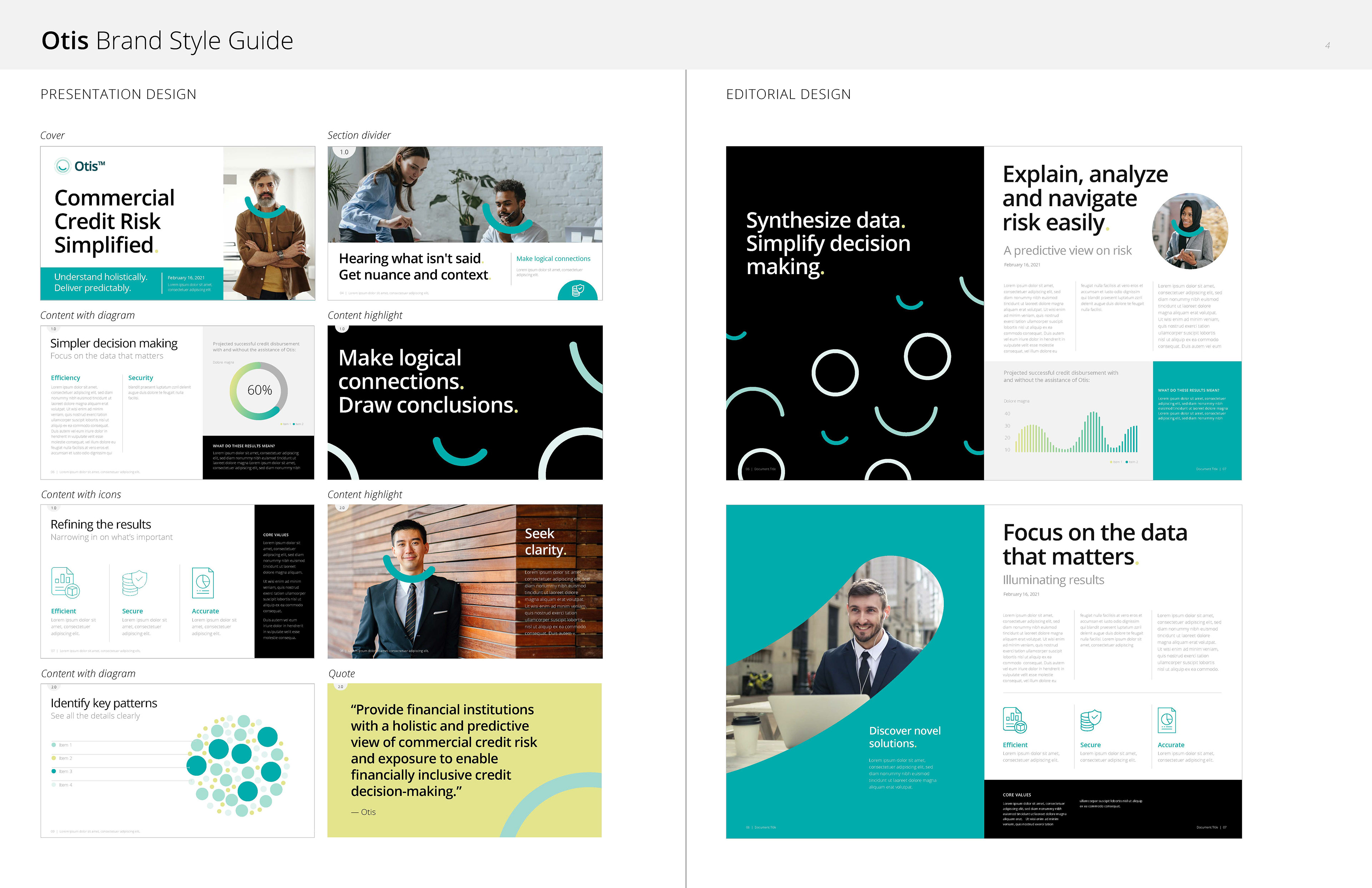Select the Efficient chart icon in Refining the results slide
The width and height of the screenshot is (1372, 888).
pos(65,582)
